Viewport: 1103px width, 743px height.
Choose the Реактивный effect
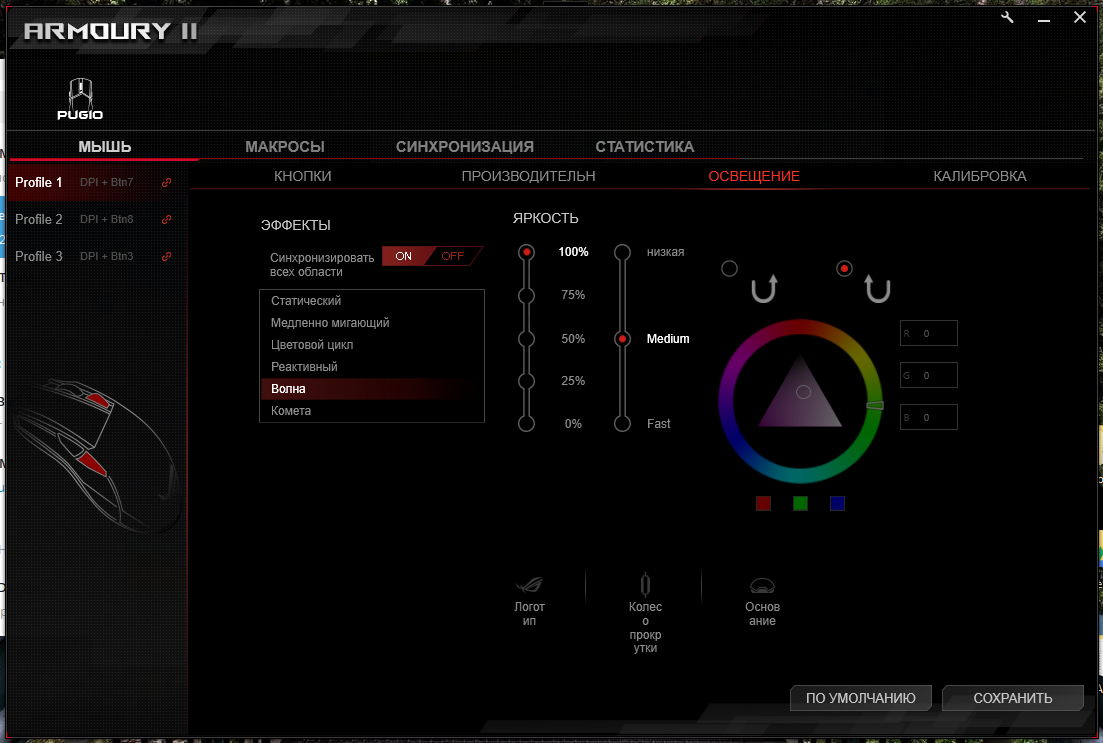(x=371, y=367)
